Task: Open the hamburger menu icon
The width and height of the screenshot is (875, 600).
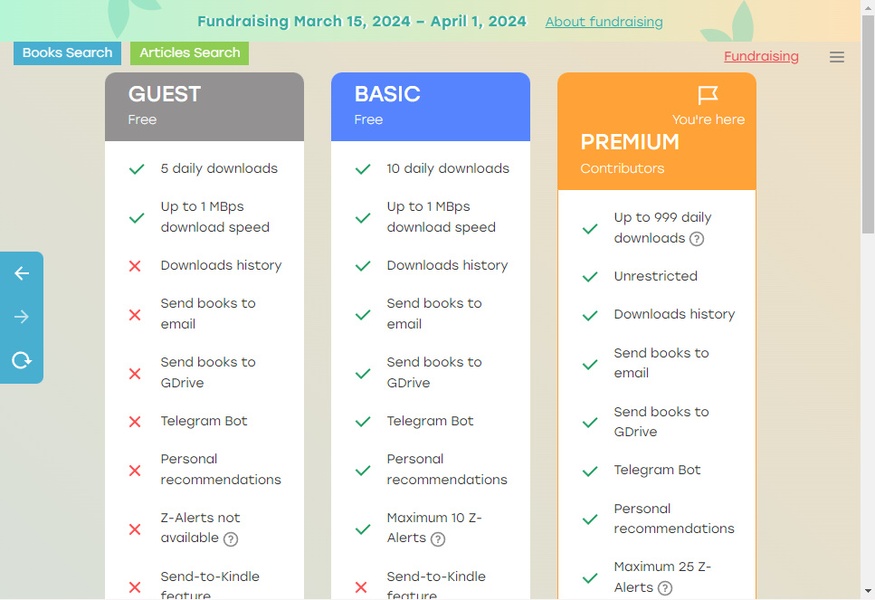Action: point(837,57)
